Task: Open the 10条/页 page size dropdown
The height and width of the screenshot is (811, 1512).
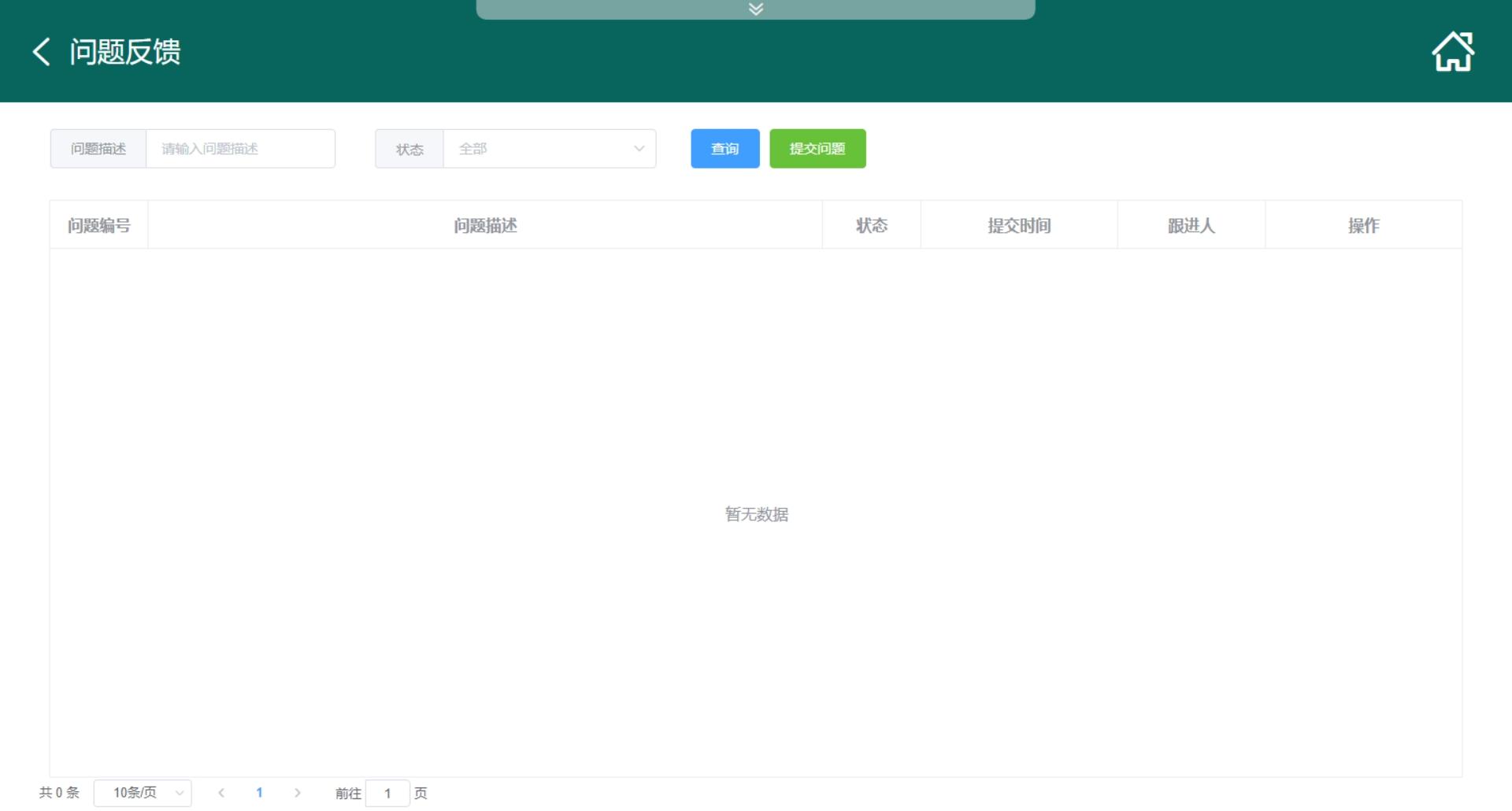Action: pos(143,793)
